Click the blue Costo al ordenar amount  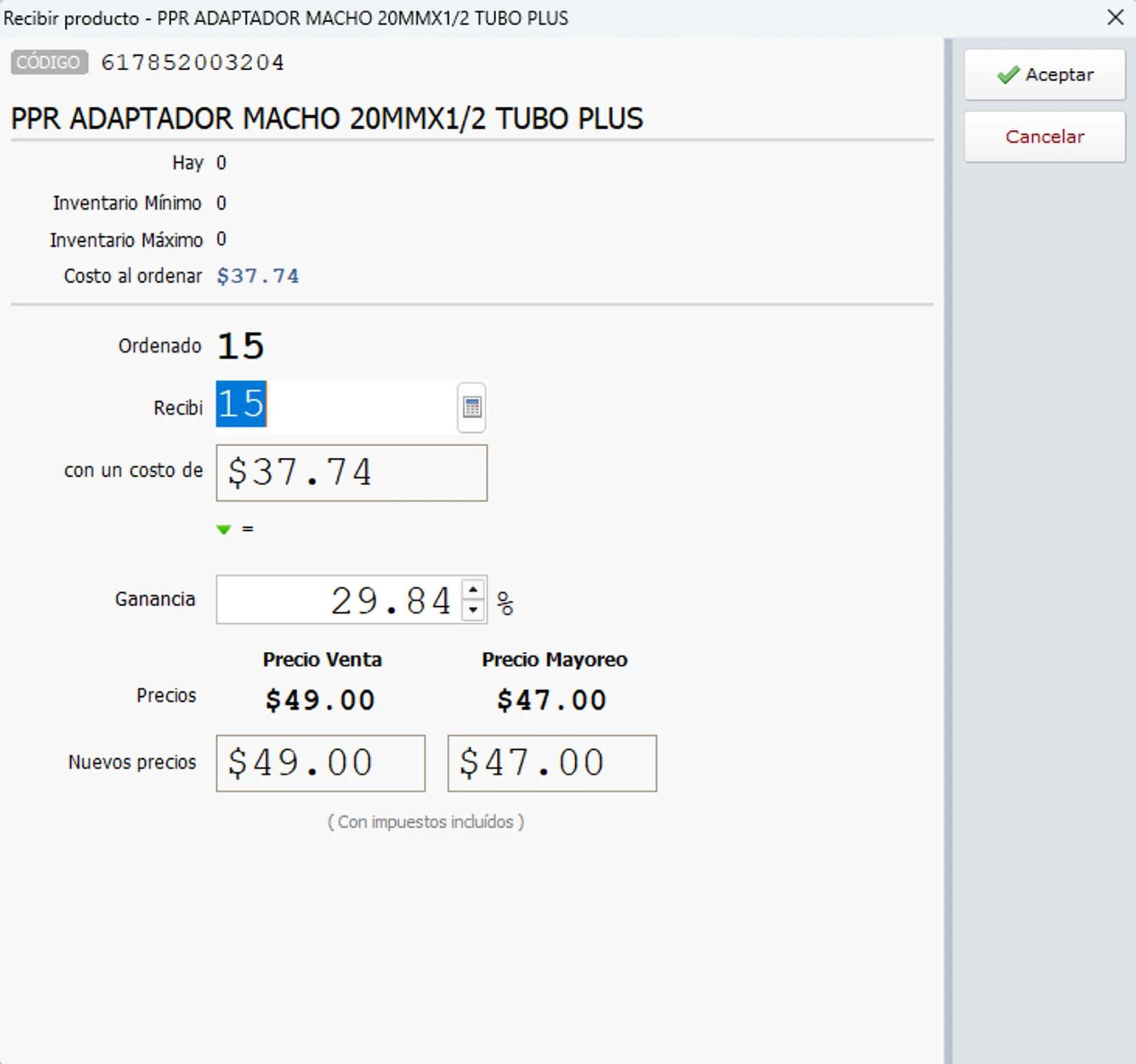(258, 276)
